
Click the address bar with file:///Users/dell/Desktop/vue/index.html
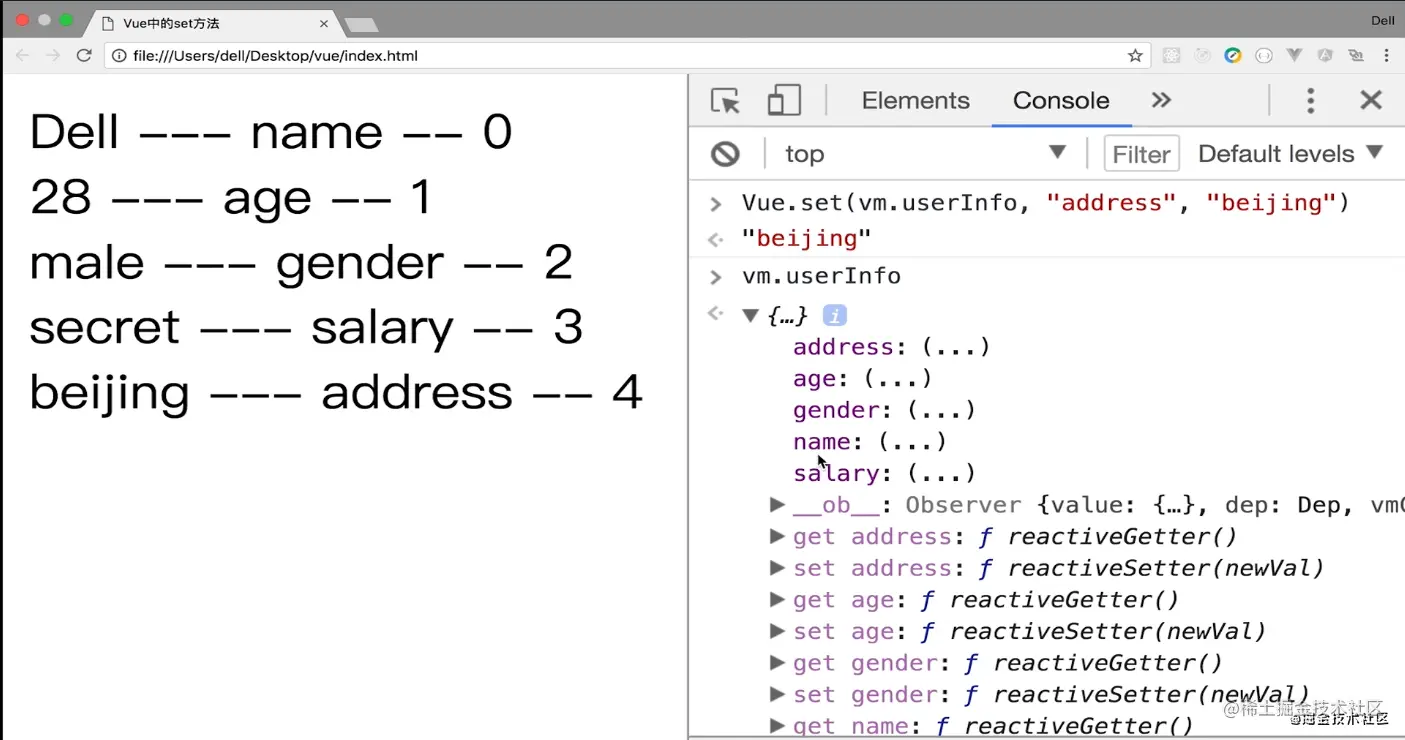pyautogui.click(x=628, y=56)
